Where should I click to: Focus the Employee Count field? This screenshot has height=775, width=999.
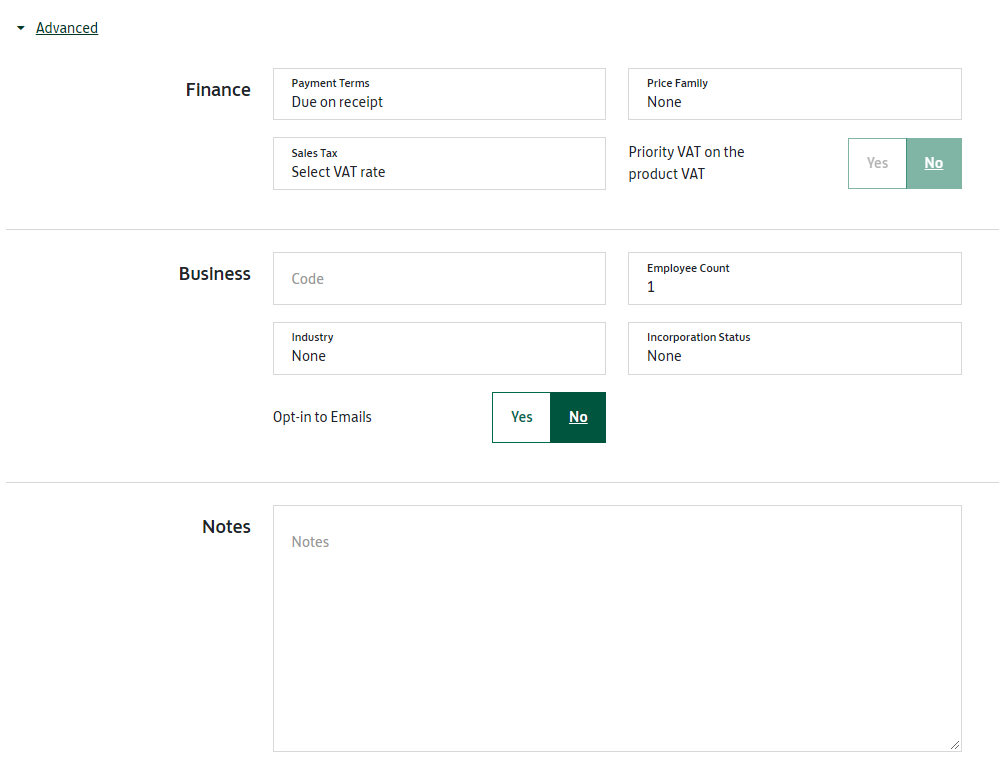click(x=794, y=279)
